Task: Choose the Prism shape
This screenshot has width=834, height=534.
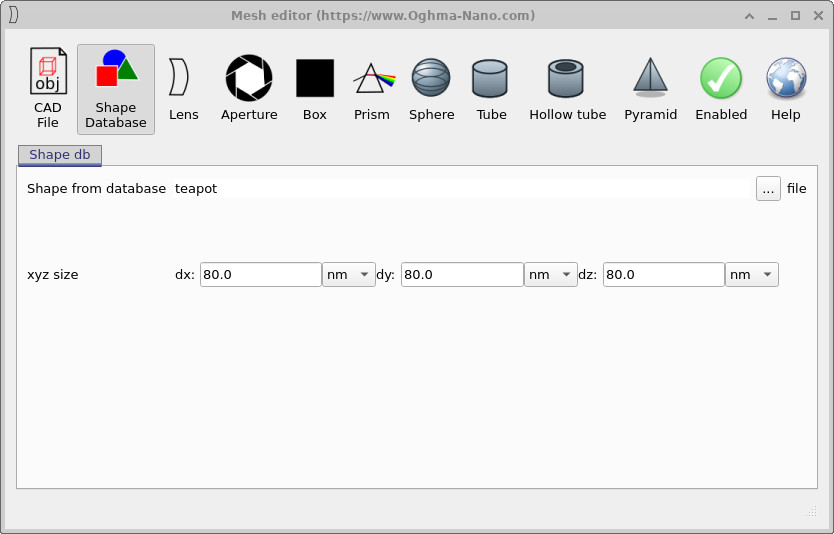Action: click(372, 89)
